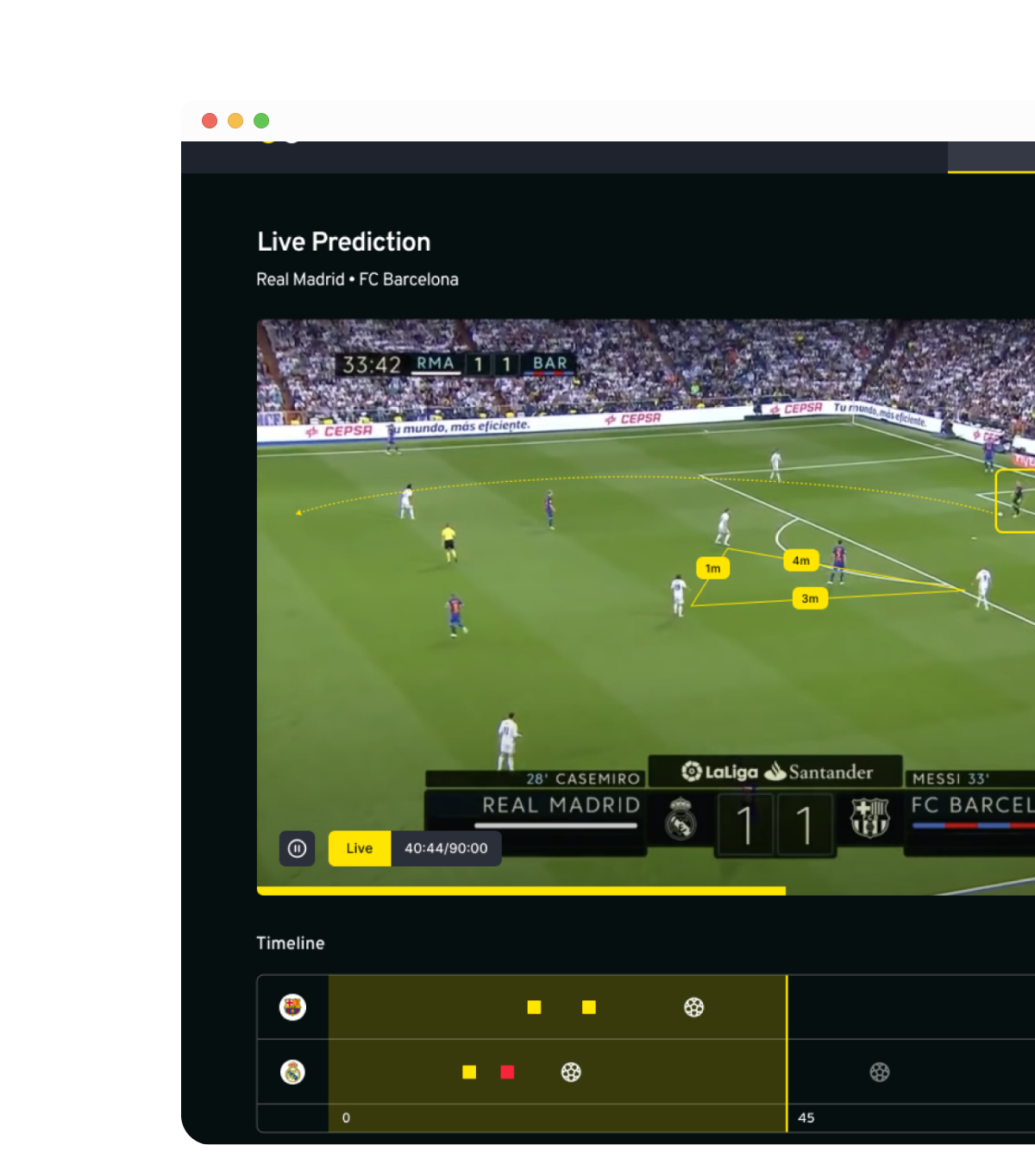Image resolution: width=1035 pixels, height=1176 pixels.
Task: Click the predicted Real Madrid goal after 45
Action: [880, 1072]
